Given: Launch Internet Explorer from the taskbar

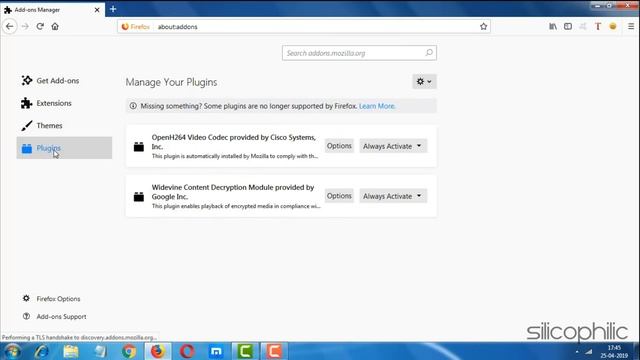Looking at the screenshot, I should [41, 351].
